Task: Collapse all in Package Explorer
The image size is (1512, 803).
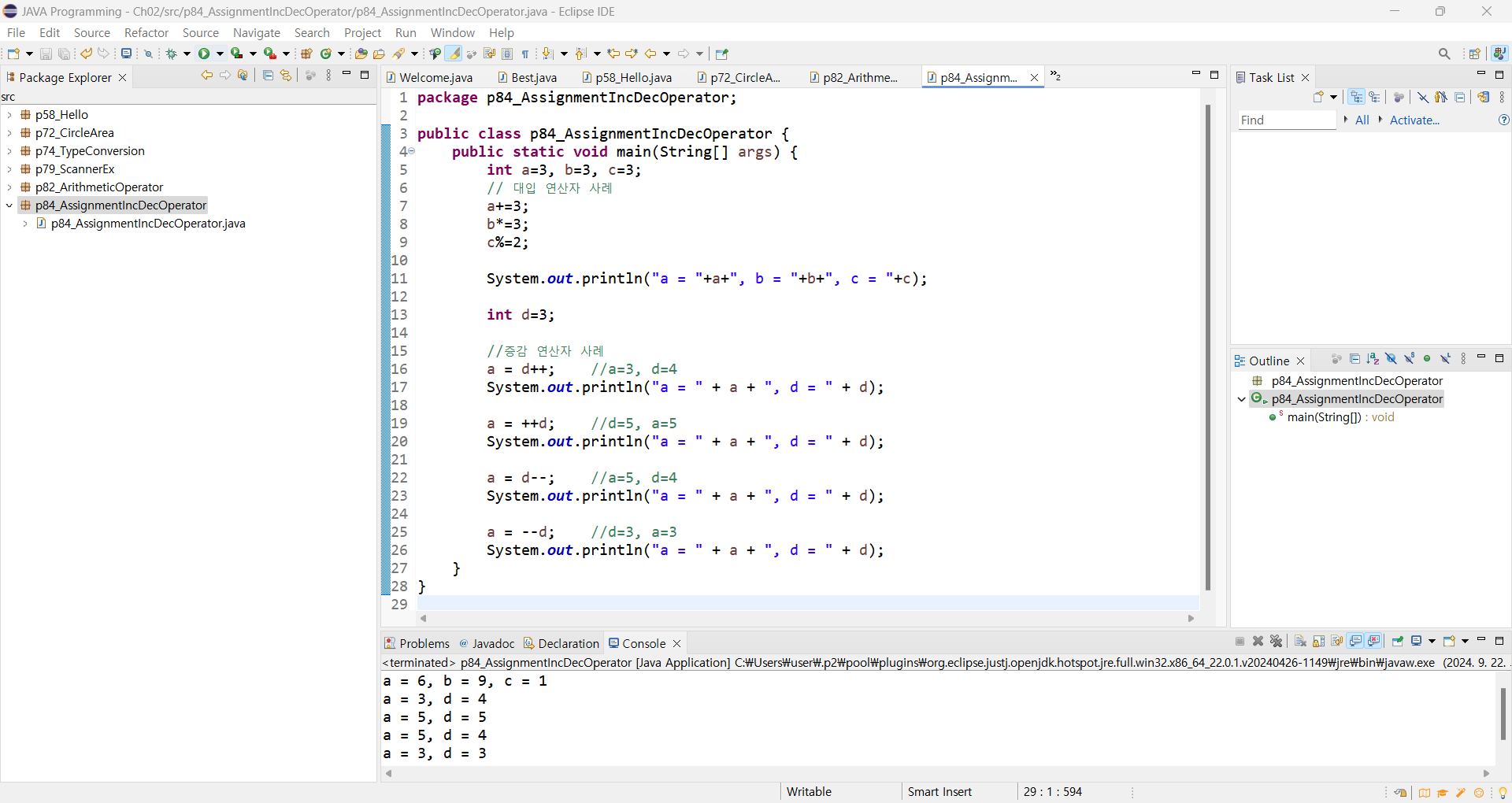Action: [x=268, y=76]
